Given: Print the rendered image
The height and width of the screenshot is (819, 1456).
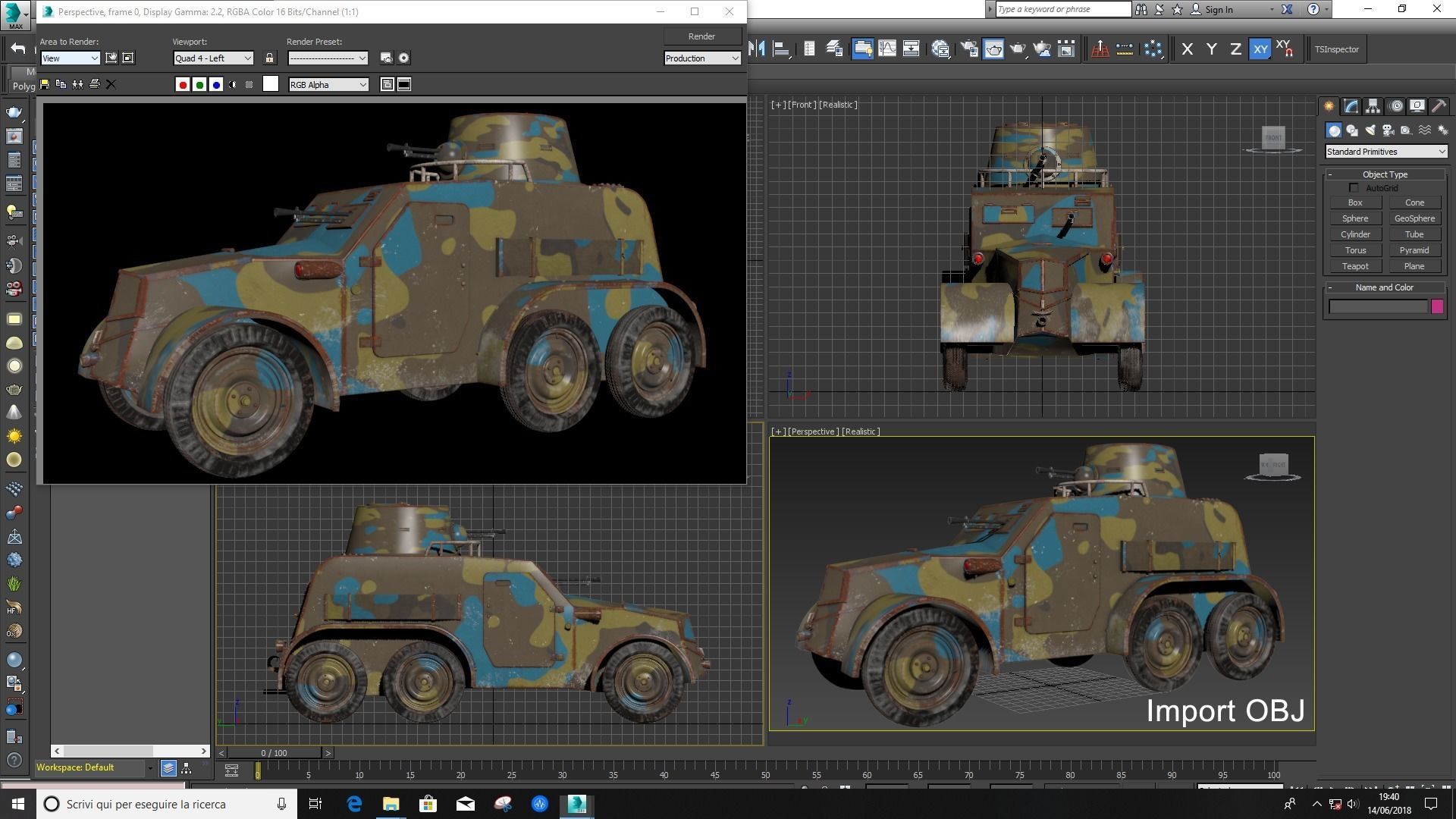Looking at the screenshot, I should pyautogui.click(x=94, y=84).
